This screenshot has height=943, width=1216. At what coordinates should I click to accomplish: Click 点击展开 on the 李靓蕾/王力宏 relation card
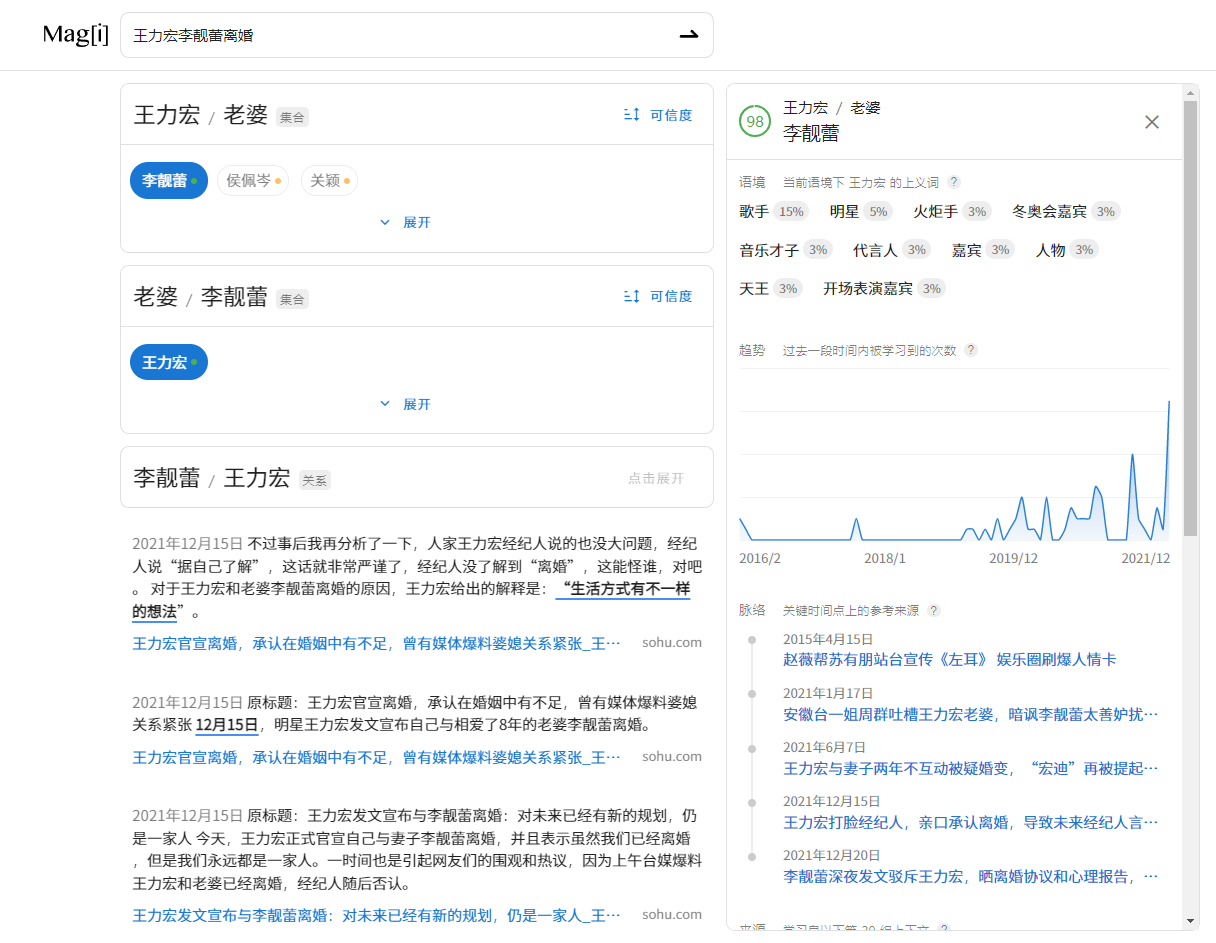pos(655,479)
